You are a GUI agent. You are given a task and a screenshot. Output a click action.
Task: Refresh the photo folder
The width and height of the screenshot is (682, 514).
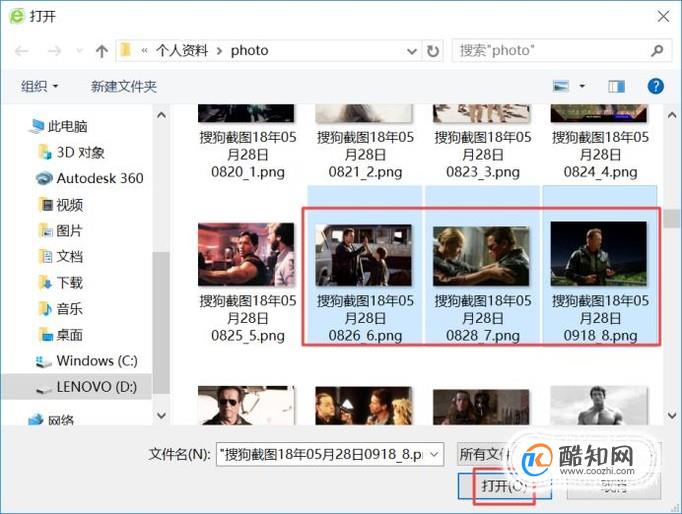[432, 51]
